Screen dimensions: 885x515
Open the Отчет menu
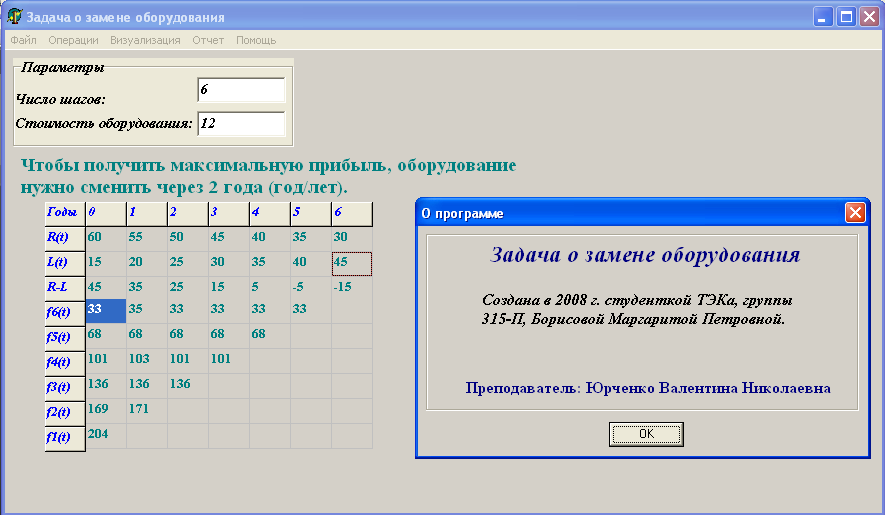[208, 40]
